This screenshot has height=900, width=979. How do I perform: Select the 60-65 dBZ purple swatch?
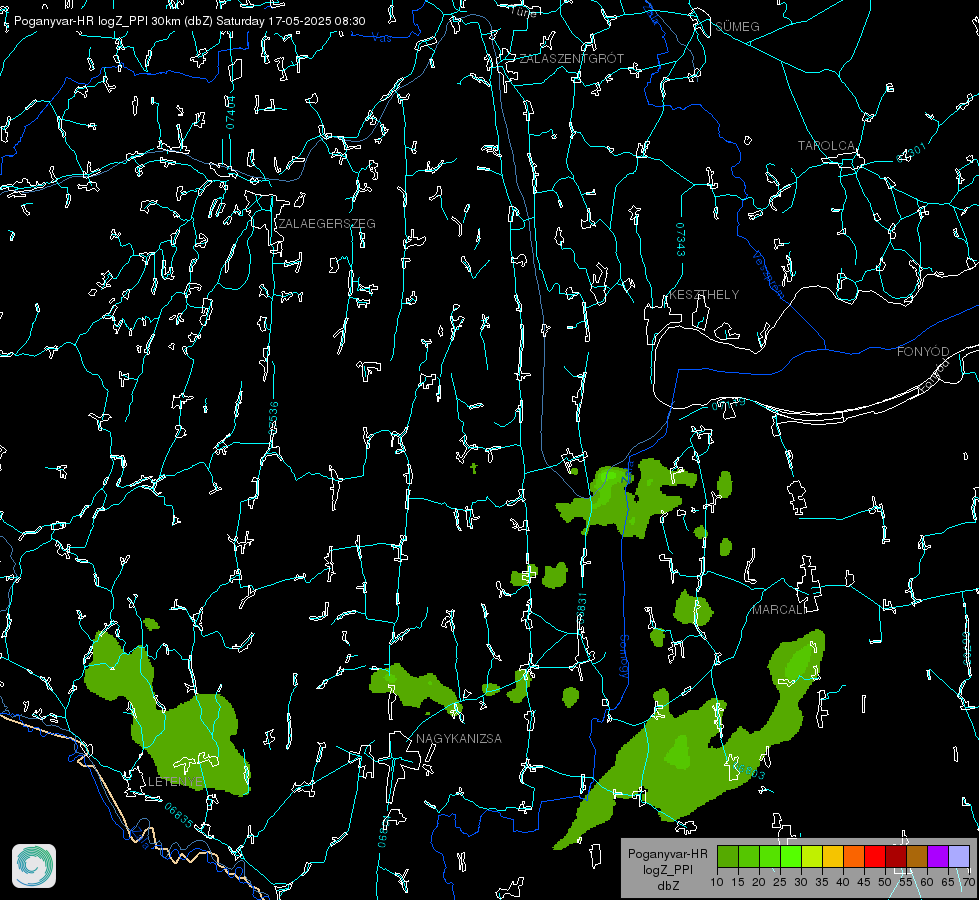[938, 857]
